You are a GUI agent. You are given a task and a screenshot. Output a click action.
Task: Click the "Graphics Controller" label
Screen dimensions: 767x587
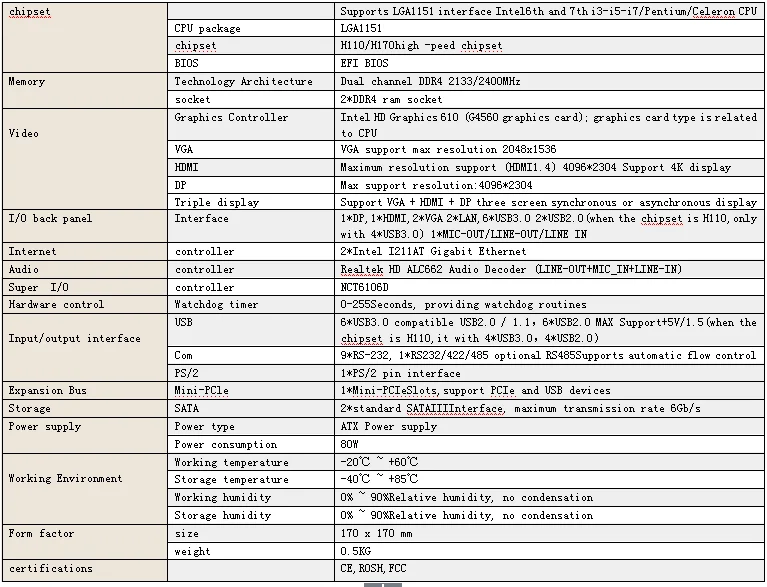point(231,118)
